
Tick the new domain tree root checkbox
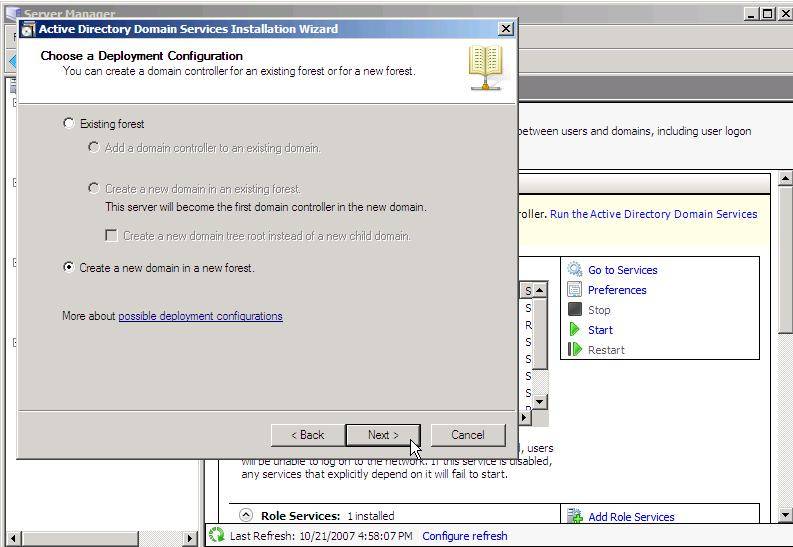tap(111, 236)
